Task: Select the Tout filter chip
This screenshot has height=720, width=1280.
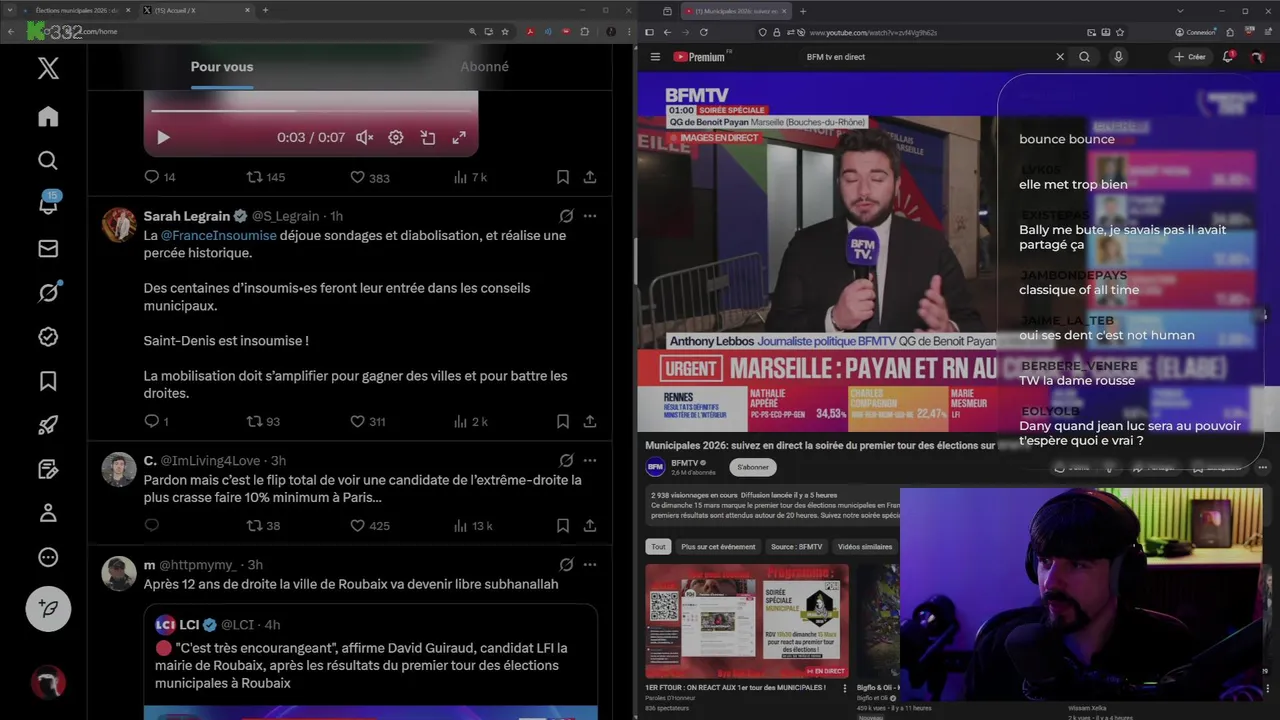Action: [x=658, y=547]
